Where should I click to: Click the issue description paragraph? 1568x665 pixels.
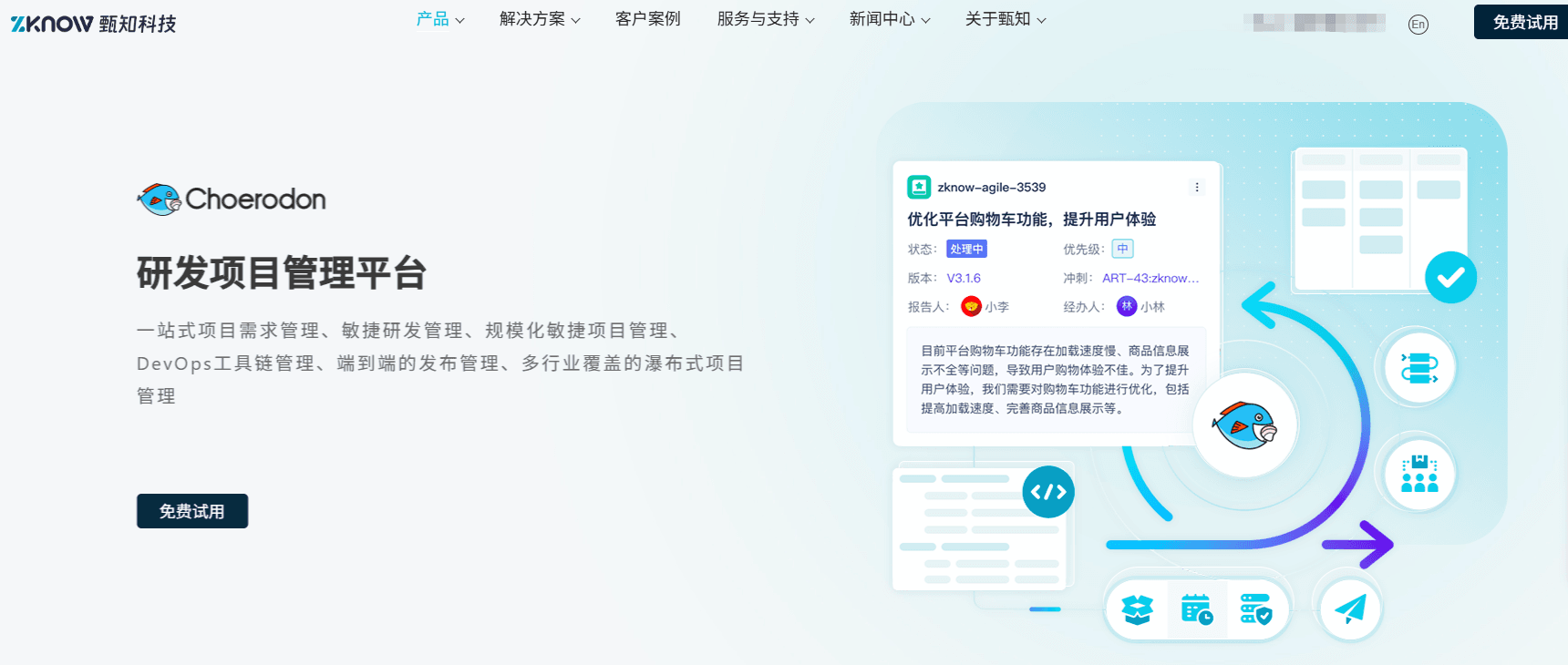point(1056,380)
